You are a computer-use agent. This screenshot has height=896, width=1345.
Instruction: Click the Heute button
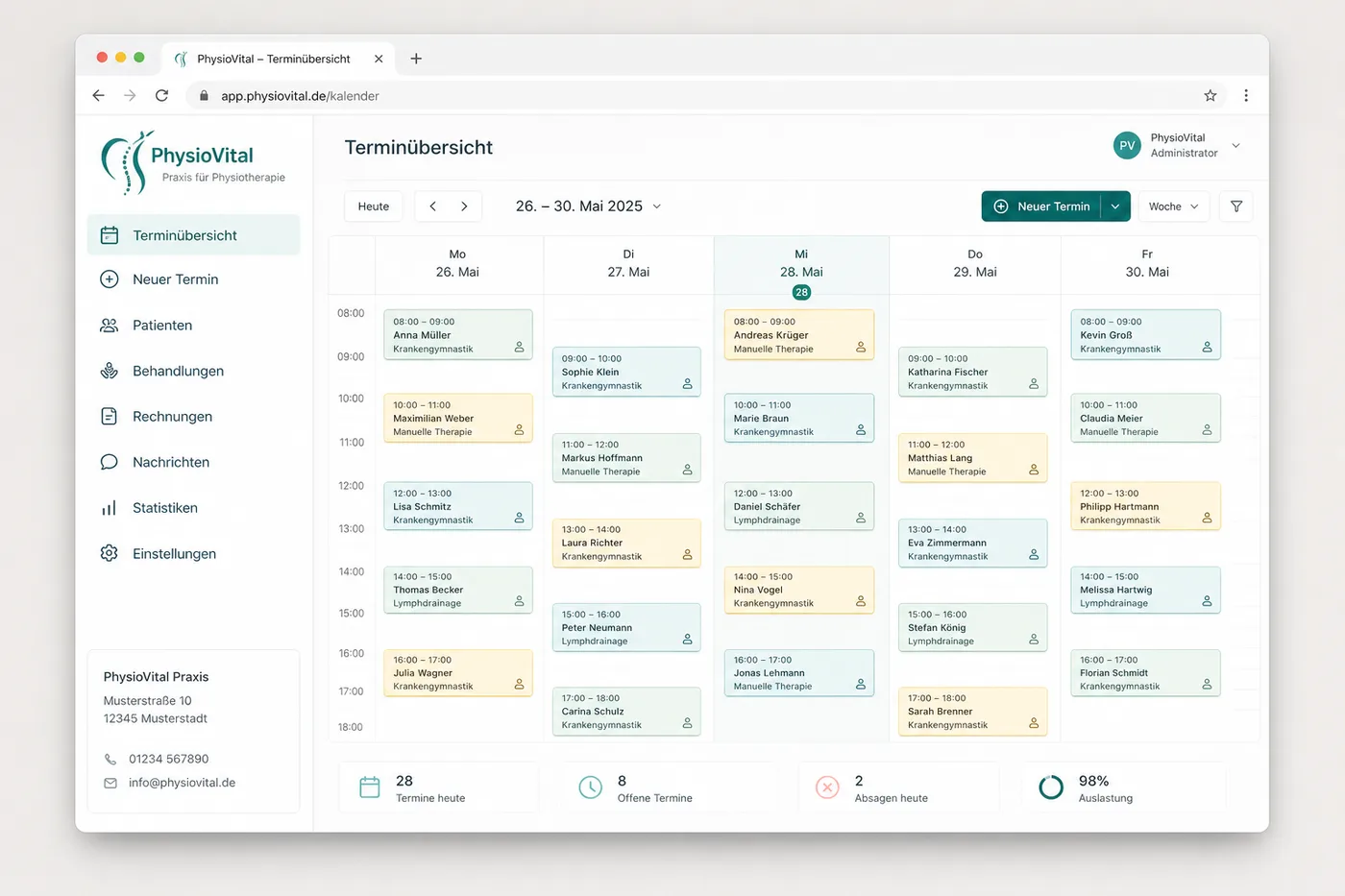(374, 206)
